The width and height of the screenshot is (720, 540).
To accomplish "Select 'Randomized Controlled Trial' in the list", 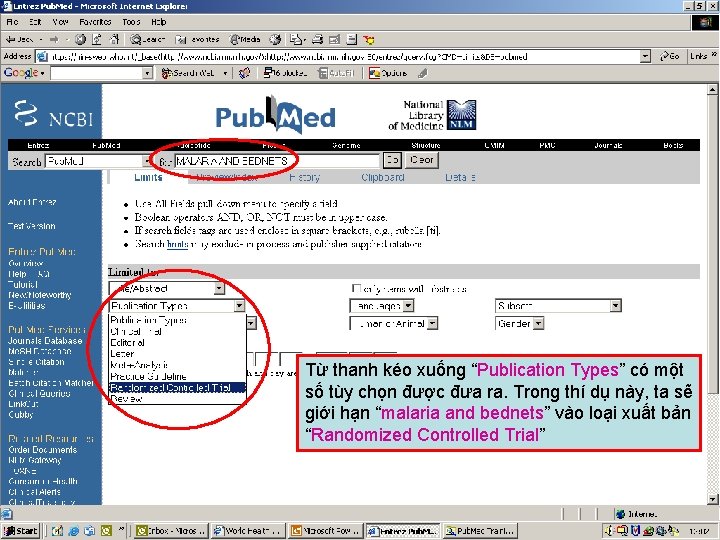I will pos(177,388).
